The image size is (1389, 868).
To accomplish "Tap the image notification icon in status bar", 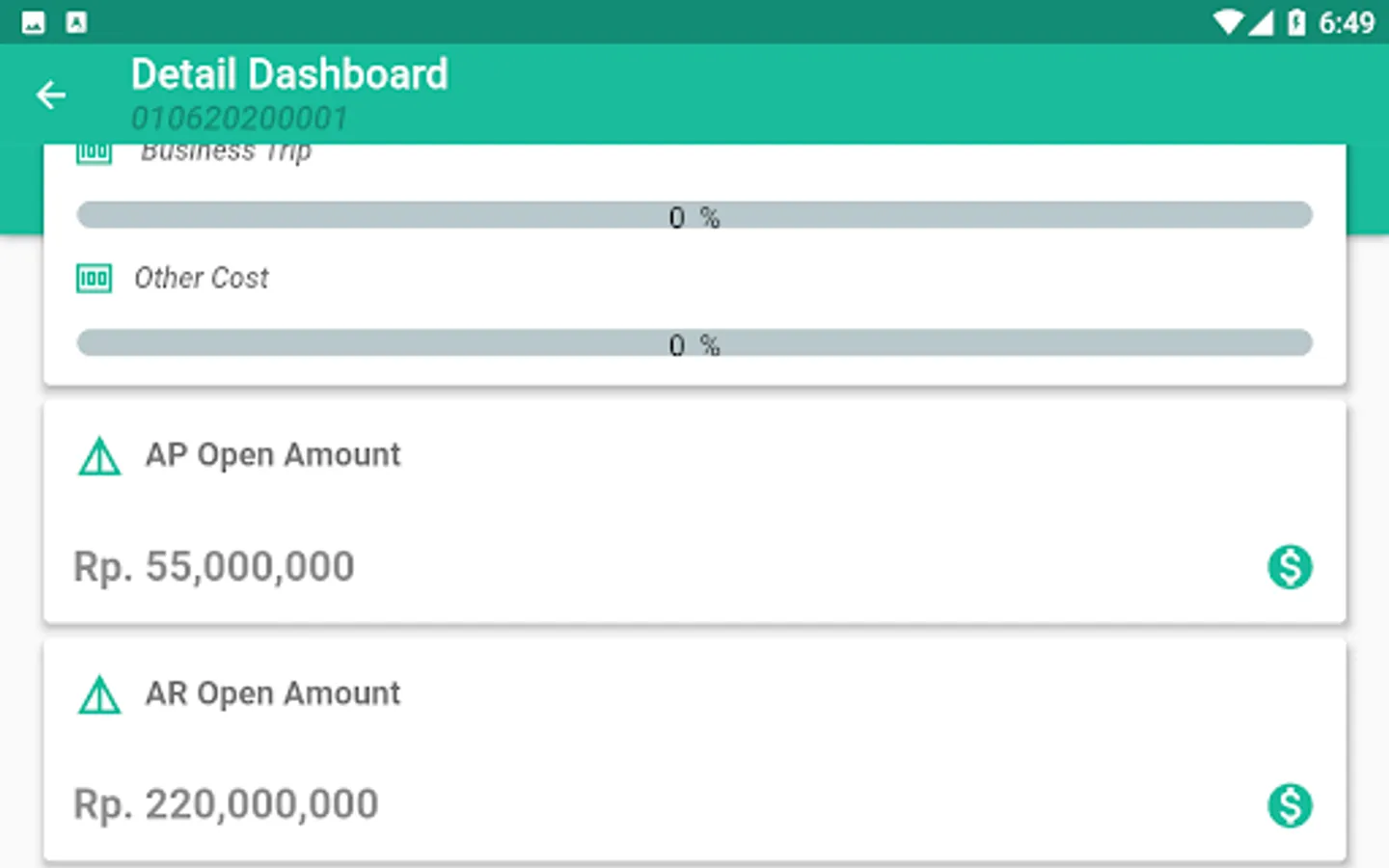I will [x=33, y=22].
